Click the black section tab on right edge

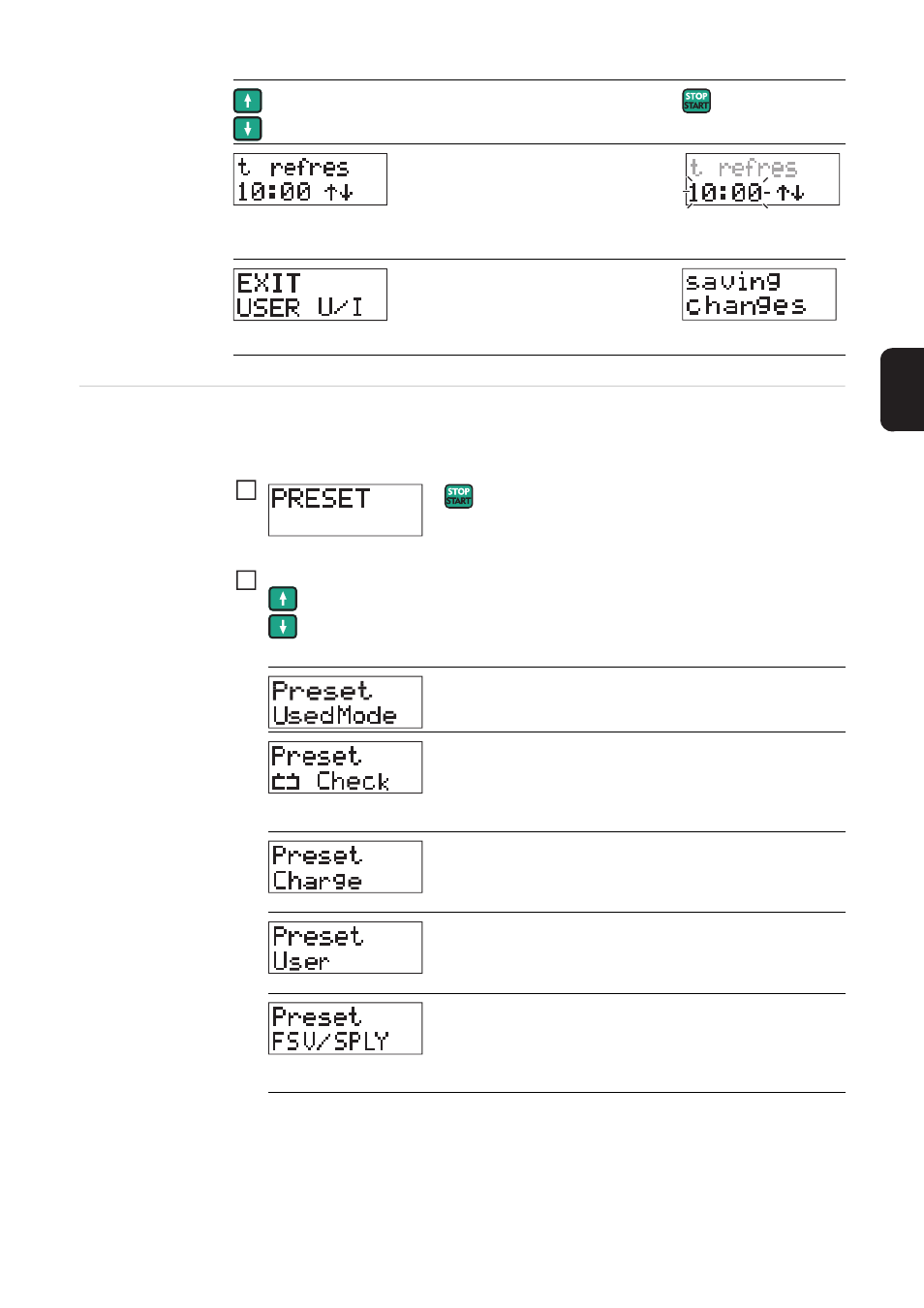click(x=902, y=389)
